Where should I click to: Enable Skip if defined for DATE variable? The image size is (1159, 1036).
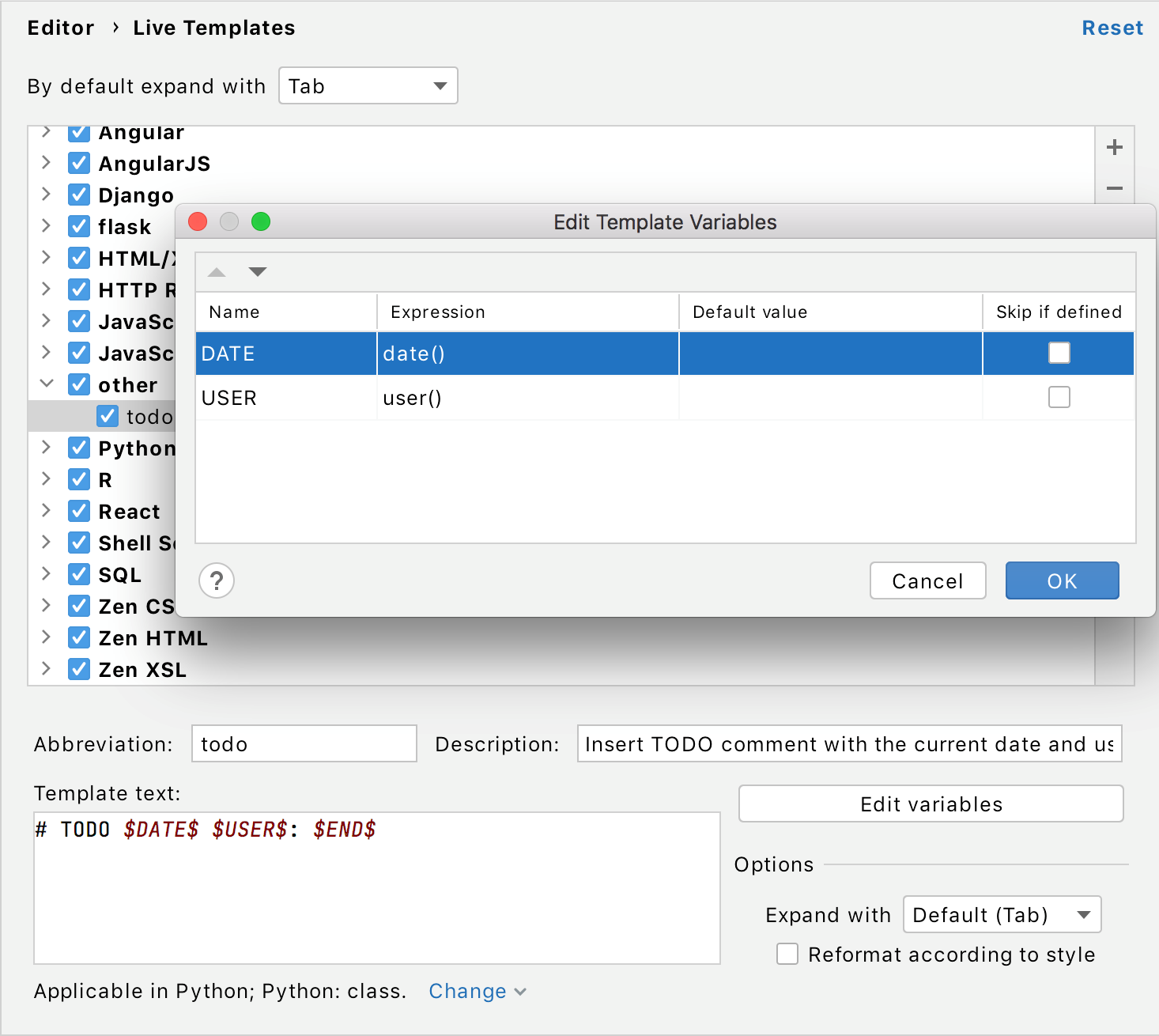[1059, 353]
